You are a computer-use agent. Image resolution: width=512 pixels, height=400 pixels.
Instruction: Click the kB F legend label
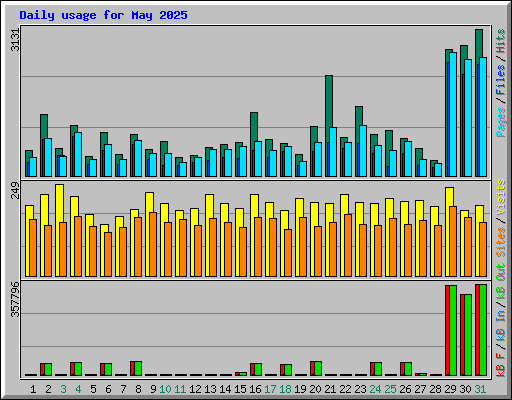[x=500, y=365]
